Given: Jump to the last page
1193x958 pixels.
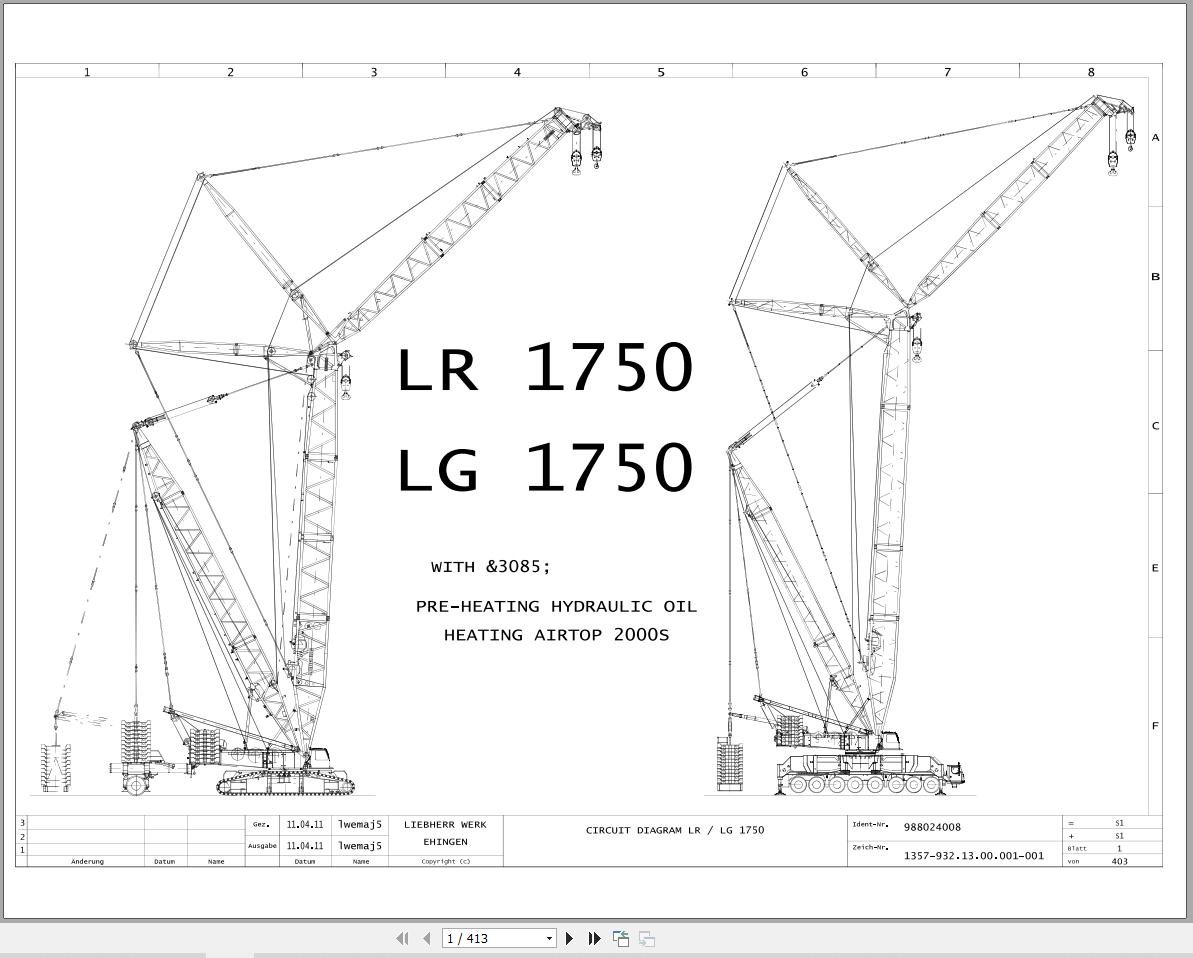Looking at the screenshot, I should tap(594, 938).
